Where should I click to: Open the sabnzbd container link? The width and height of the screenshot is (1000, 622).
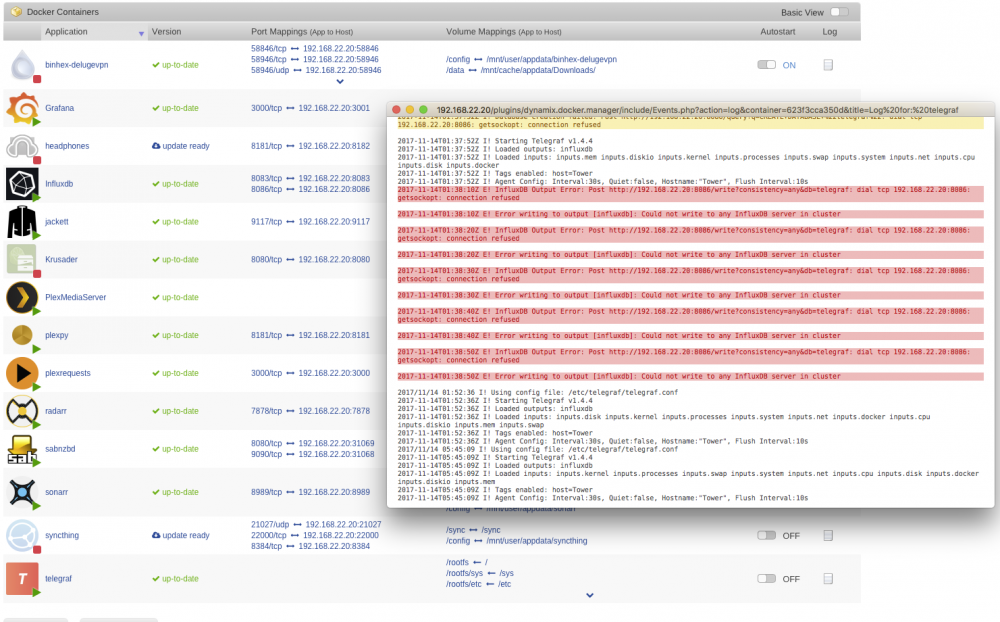tap(60, 449)
